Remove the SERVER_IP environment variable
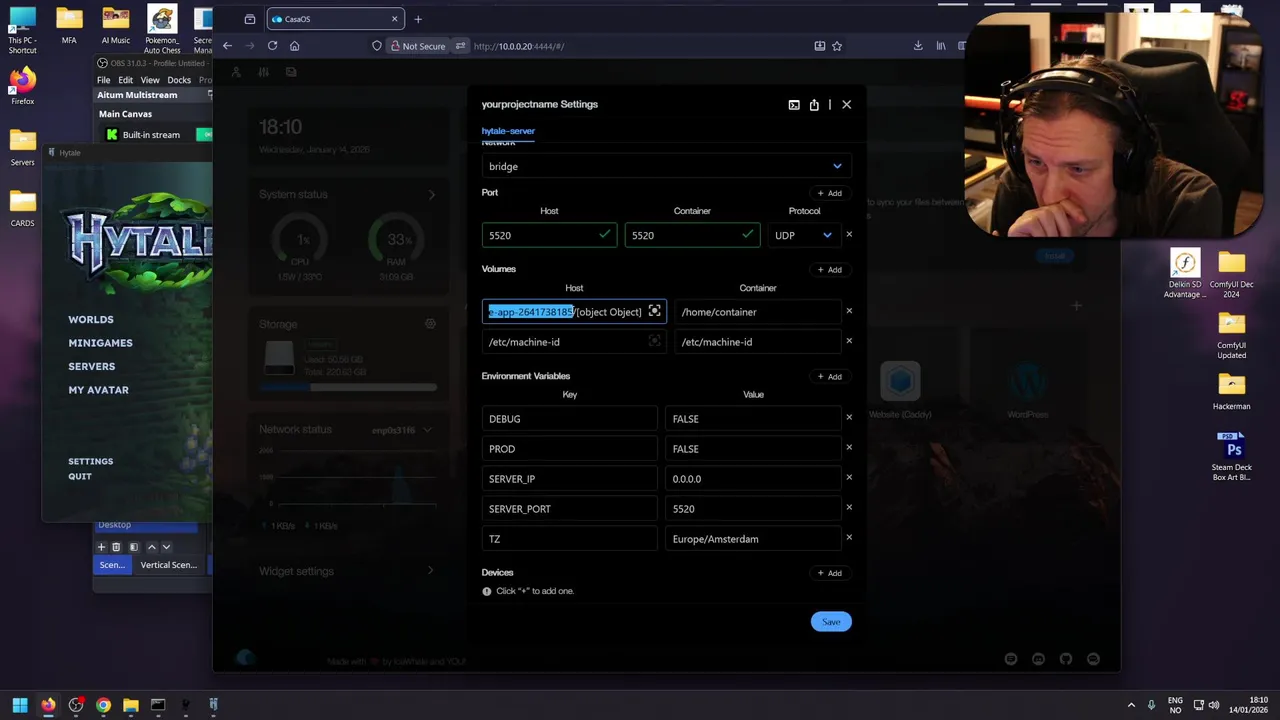Screen dimensions: 1280x720 click(x=849, y=478)
